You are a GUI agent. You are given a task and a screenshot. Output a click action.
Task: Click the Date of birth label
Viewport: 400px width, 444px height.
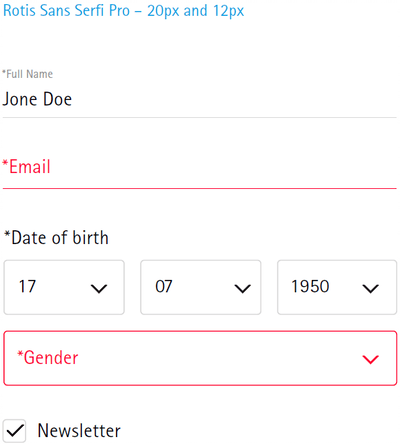[x=56, y=238]
